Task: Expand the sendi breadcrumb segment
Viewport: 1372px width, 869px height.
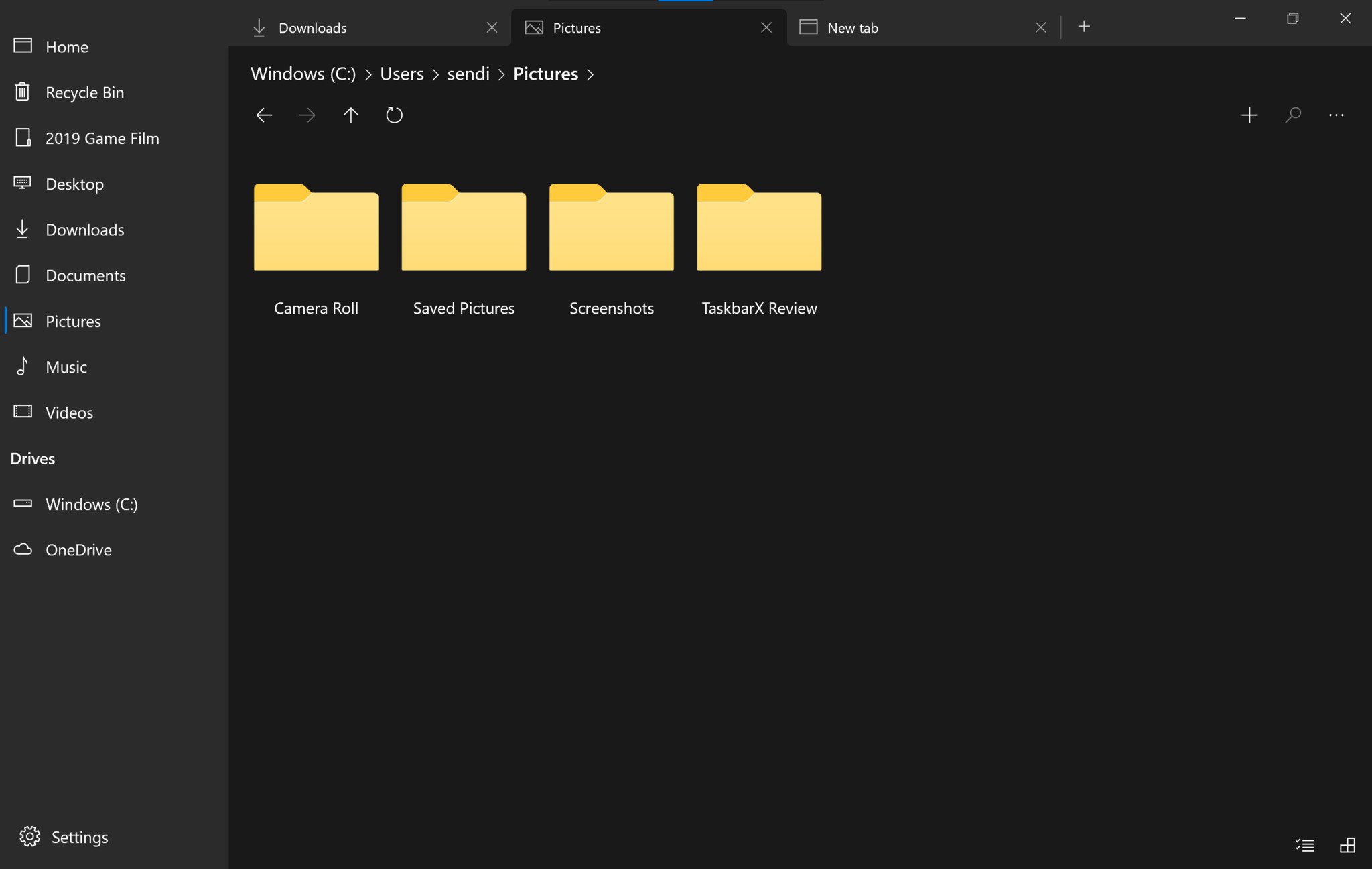Action: click(502, 73)
